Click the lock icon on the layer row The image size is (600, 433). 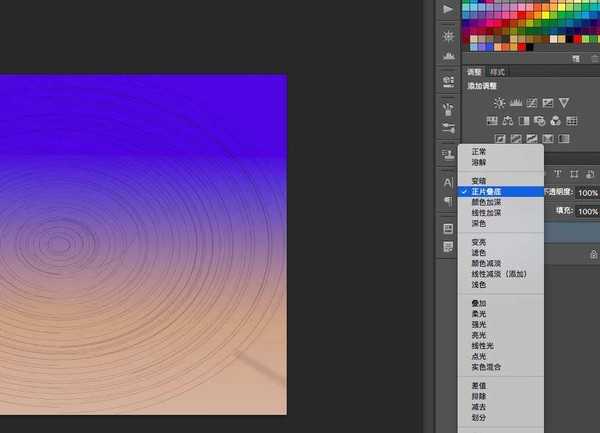[x=593, y=254]
